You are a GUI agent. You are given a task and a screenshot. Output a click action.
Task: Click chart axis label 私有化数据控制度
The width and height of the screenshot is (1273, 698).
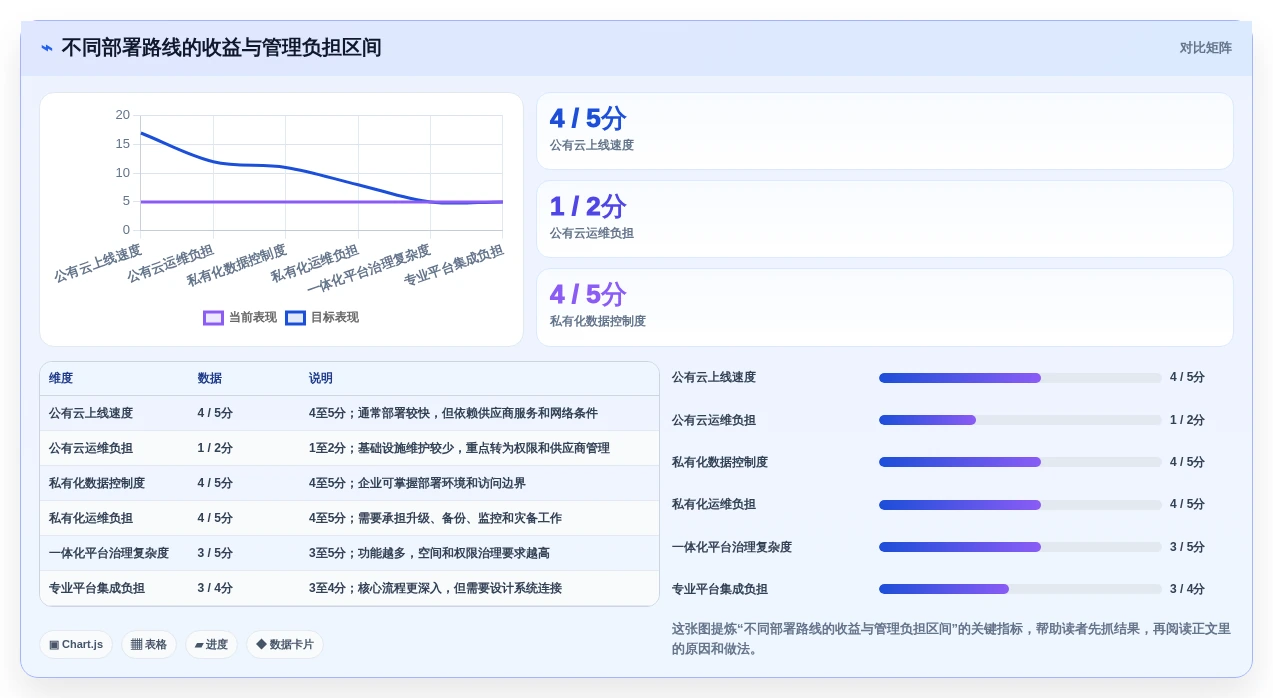237,265
